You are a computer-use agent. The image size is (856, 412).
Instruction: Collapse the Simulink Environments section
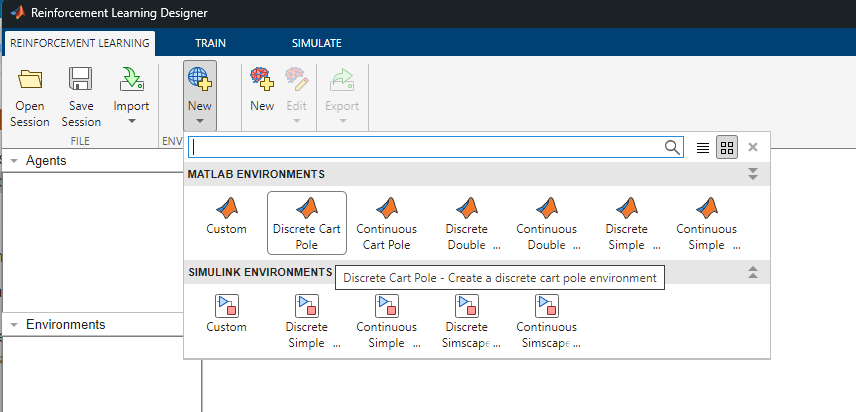click(x=753, y=272)
